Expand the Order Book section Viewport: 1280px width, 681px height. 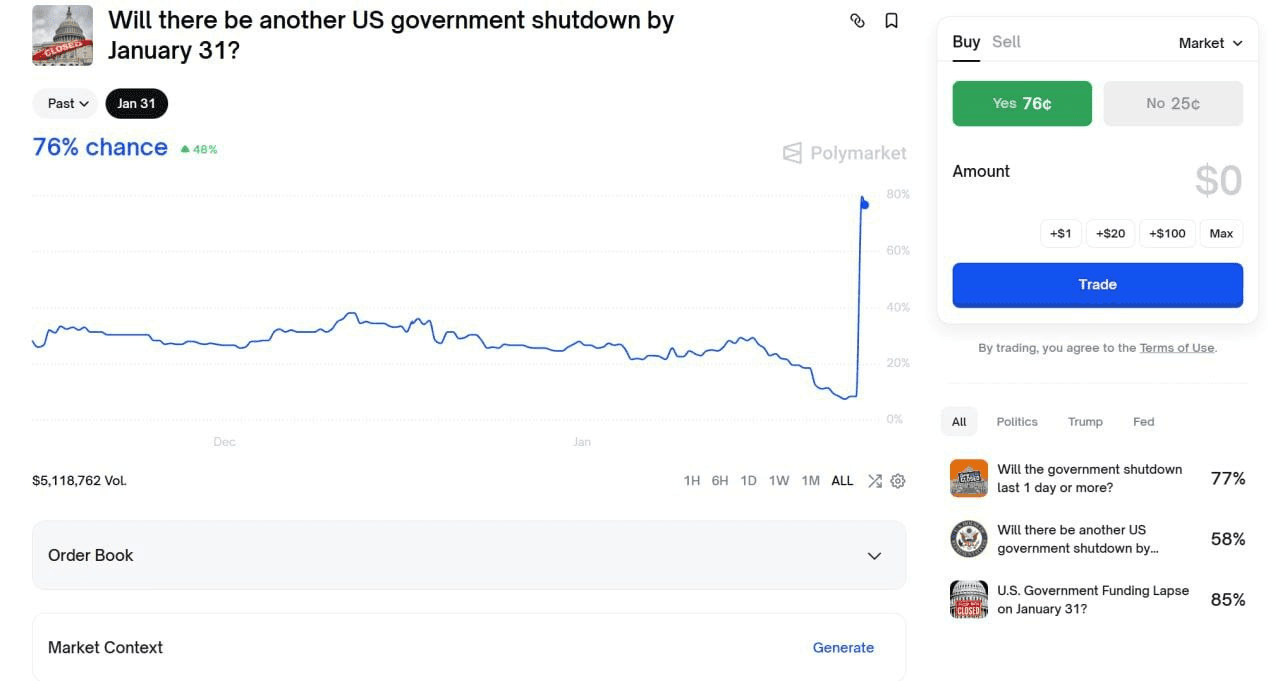468,555
